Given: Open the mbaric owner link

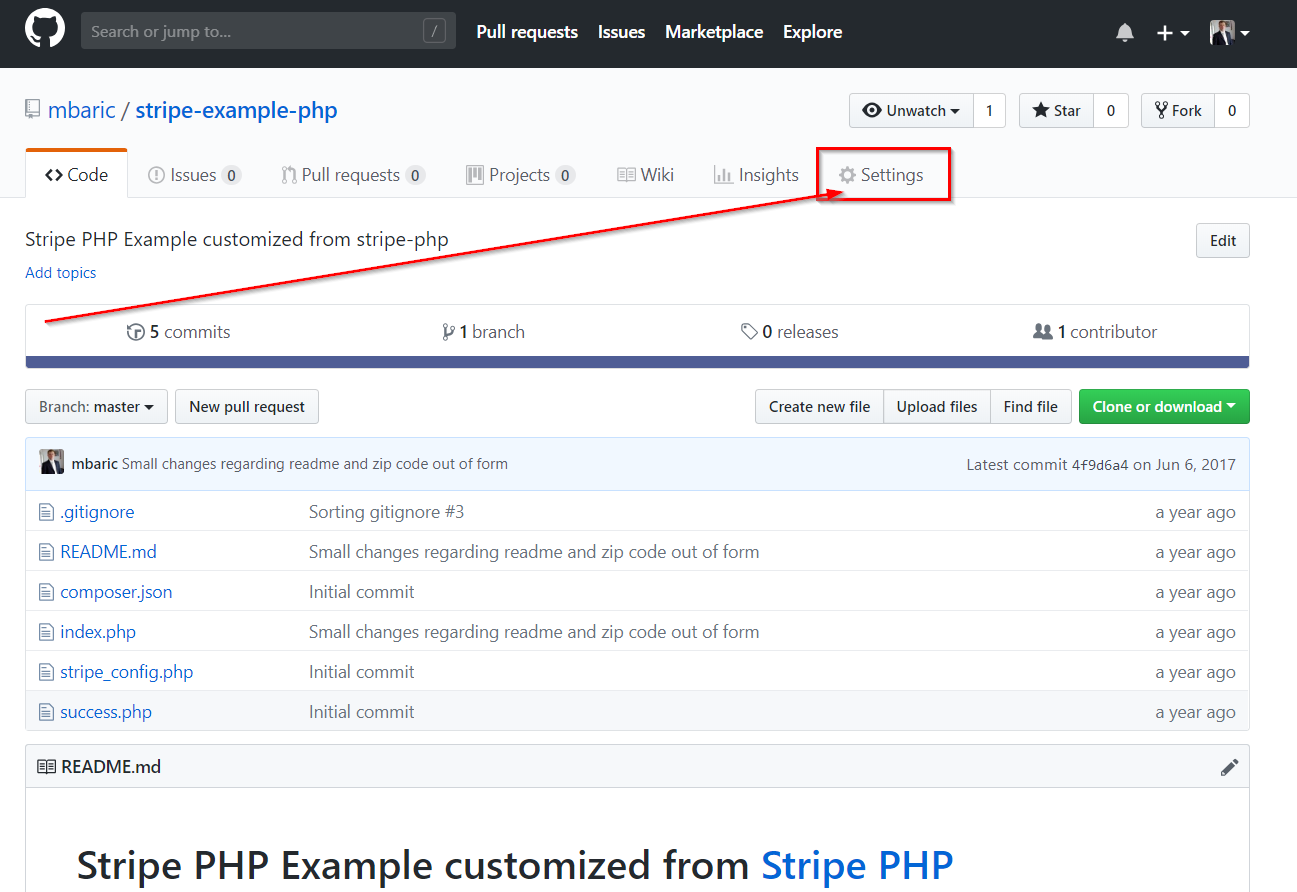Looking at the screenshot, I should tap(82, 110).
